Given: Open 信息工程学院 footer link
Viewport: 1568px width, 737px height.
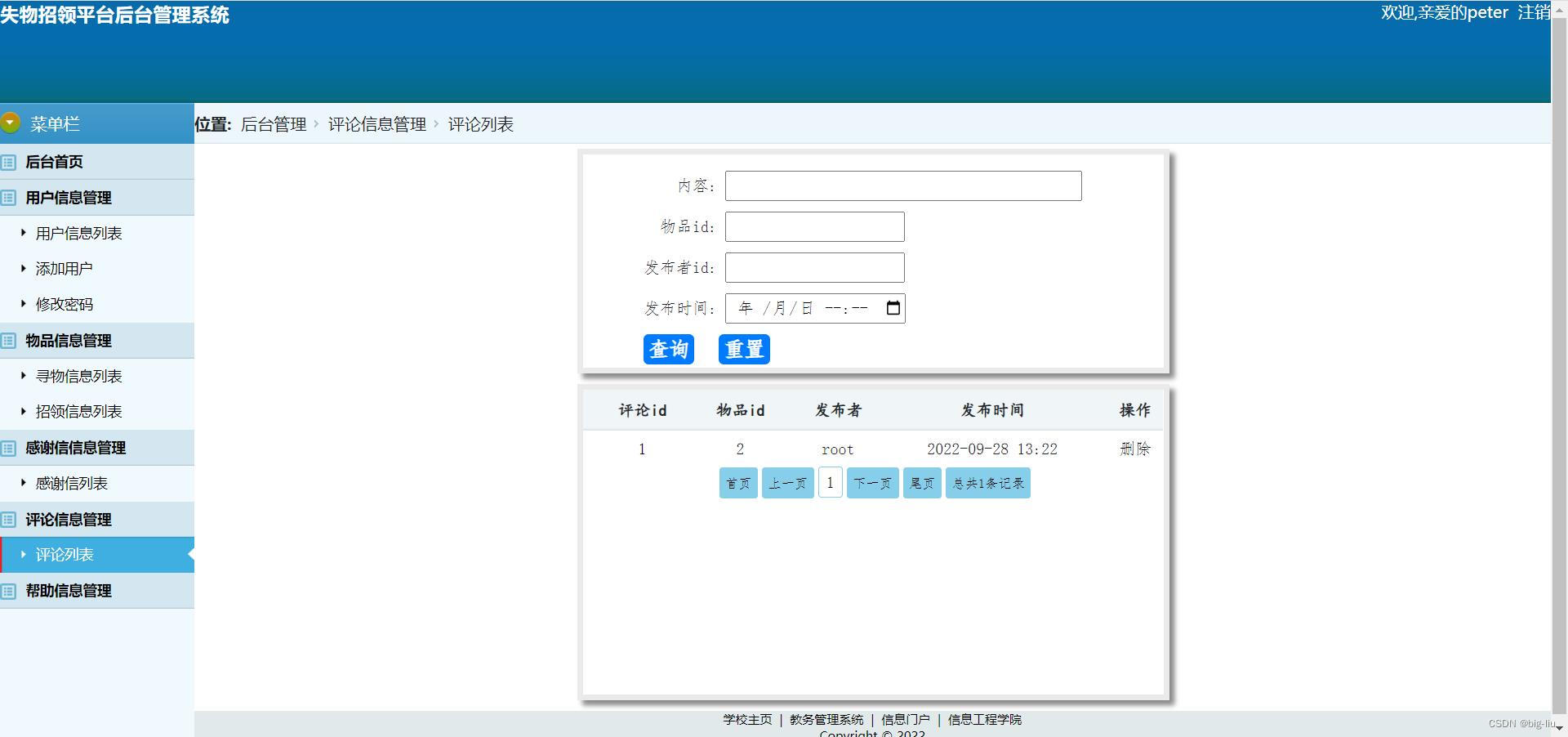Looking at the screenshot, I should coord(985,720).
